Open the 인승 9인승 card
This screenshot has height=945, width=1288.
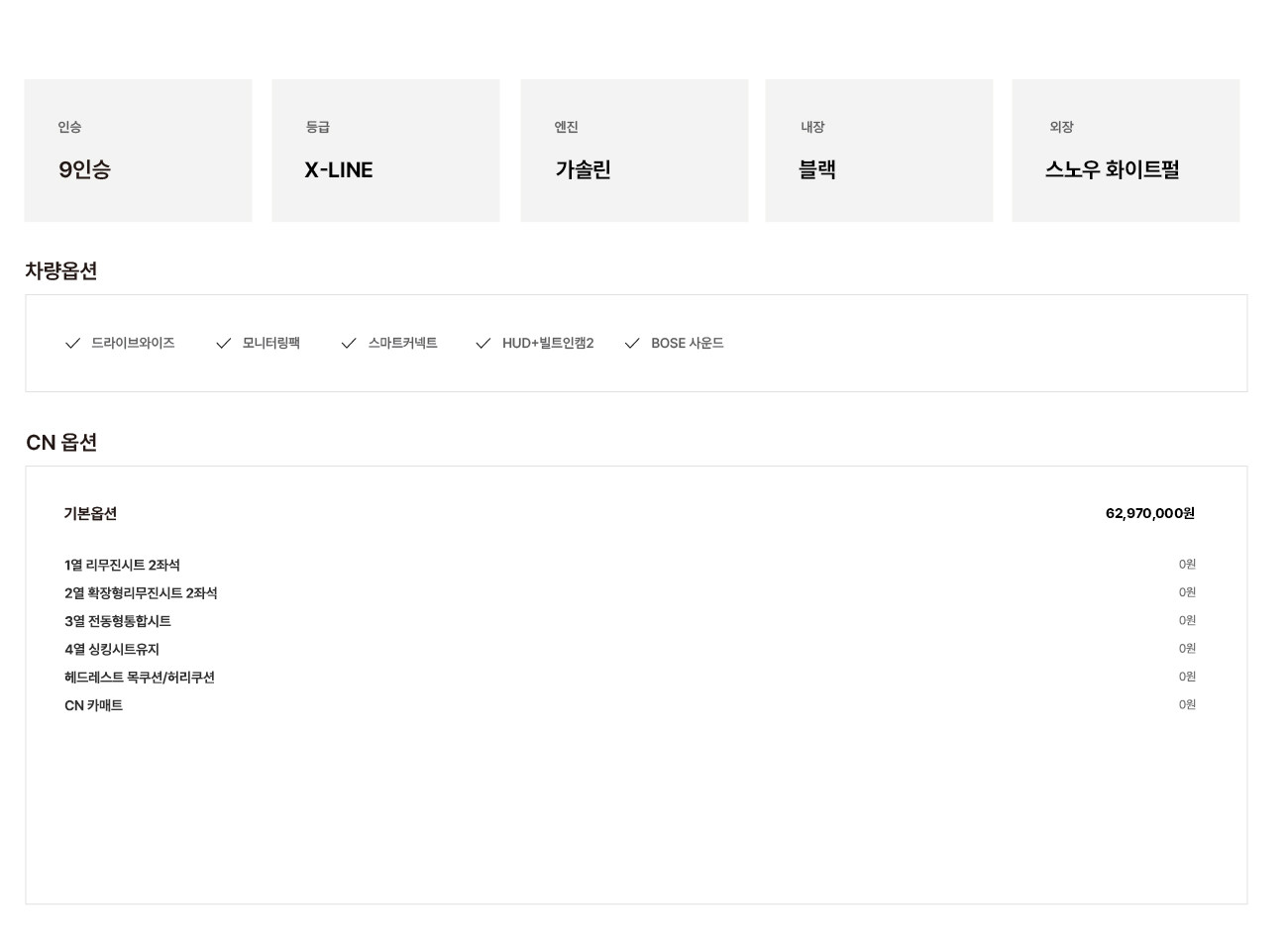pyautogui.click(x=139, y=151)
